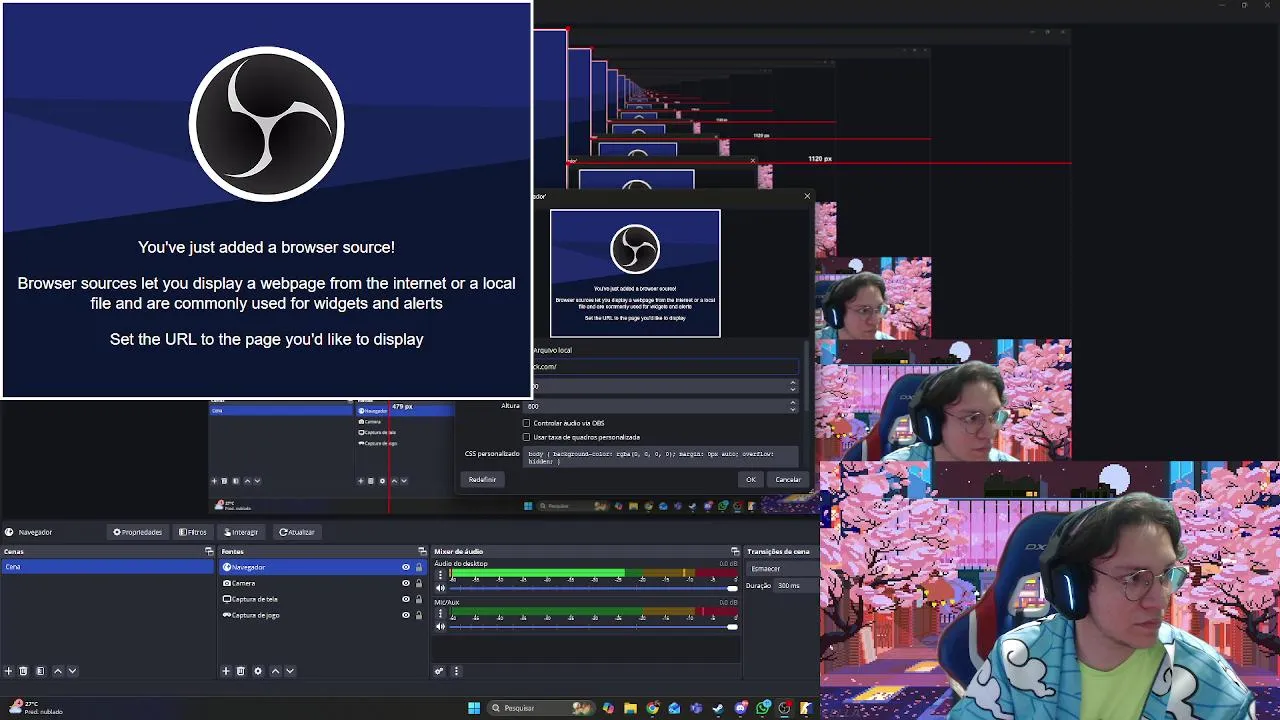Enable Usar taxa de quadros personalizada
Image resolution: width=1280 pixels, height=720 pixels.
tap(526, 437)
